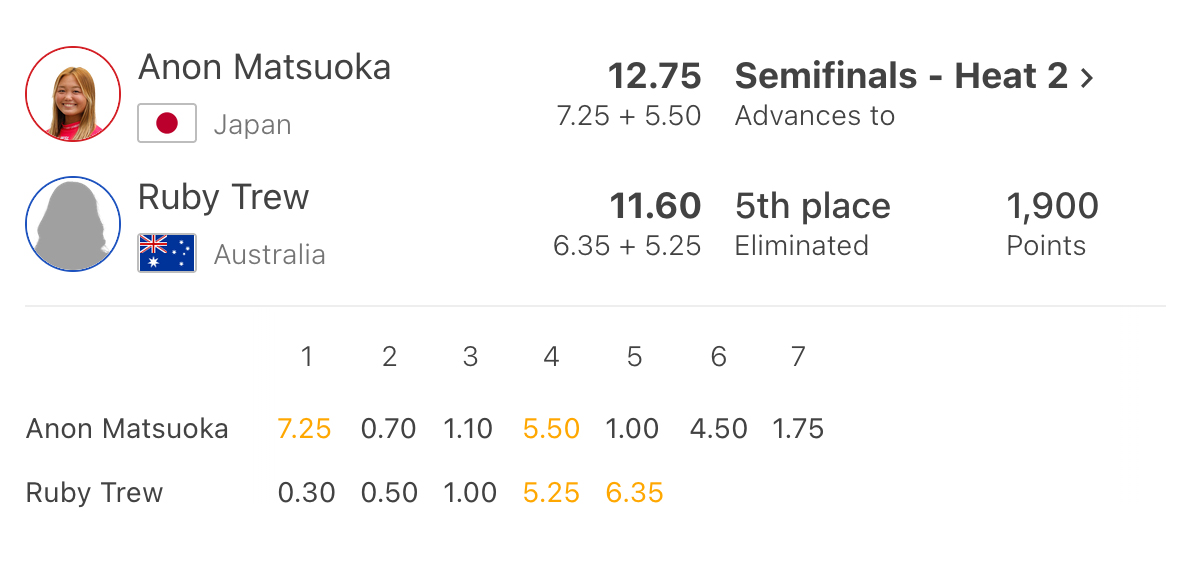Click Anon Matsuoka name in header
Viewport: 1177px width, 575px height.
264,68
